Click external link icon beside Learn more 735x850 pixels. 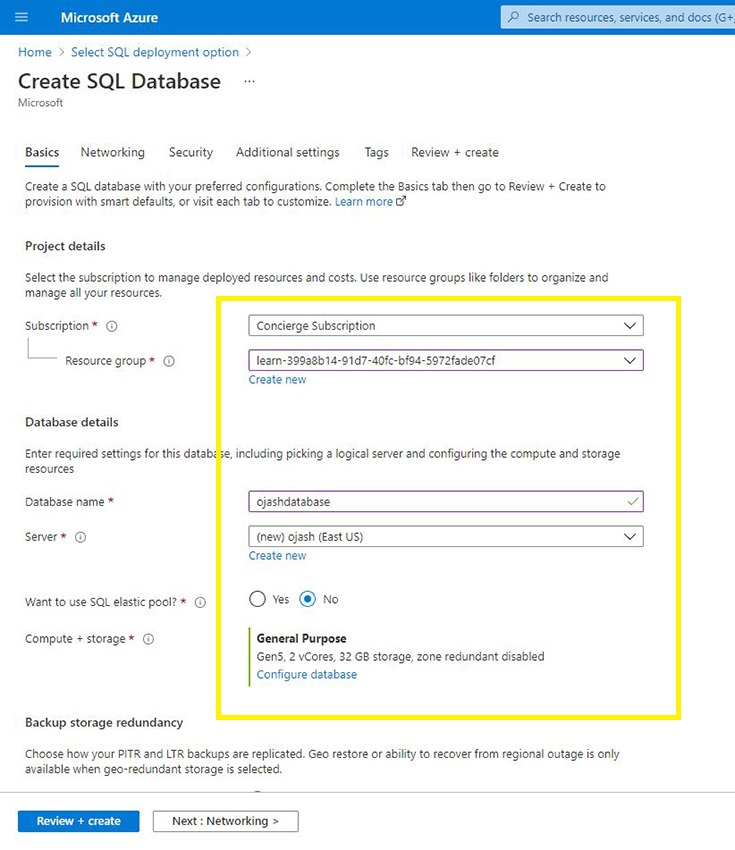(x=401, y=202)
